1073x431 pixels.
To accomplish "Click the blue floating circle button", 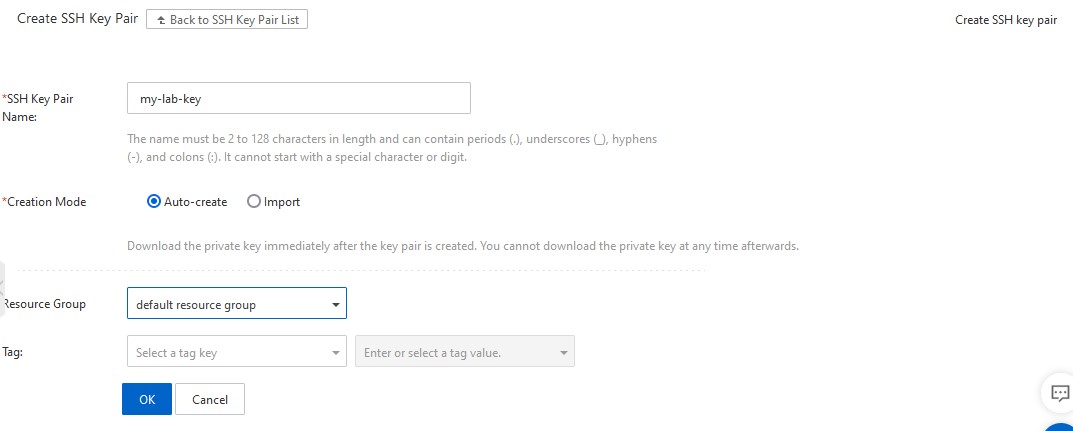I will (x=1060, y=427).
